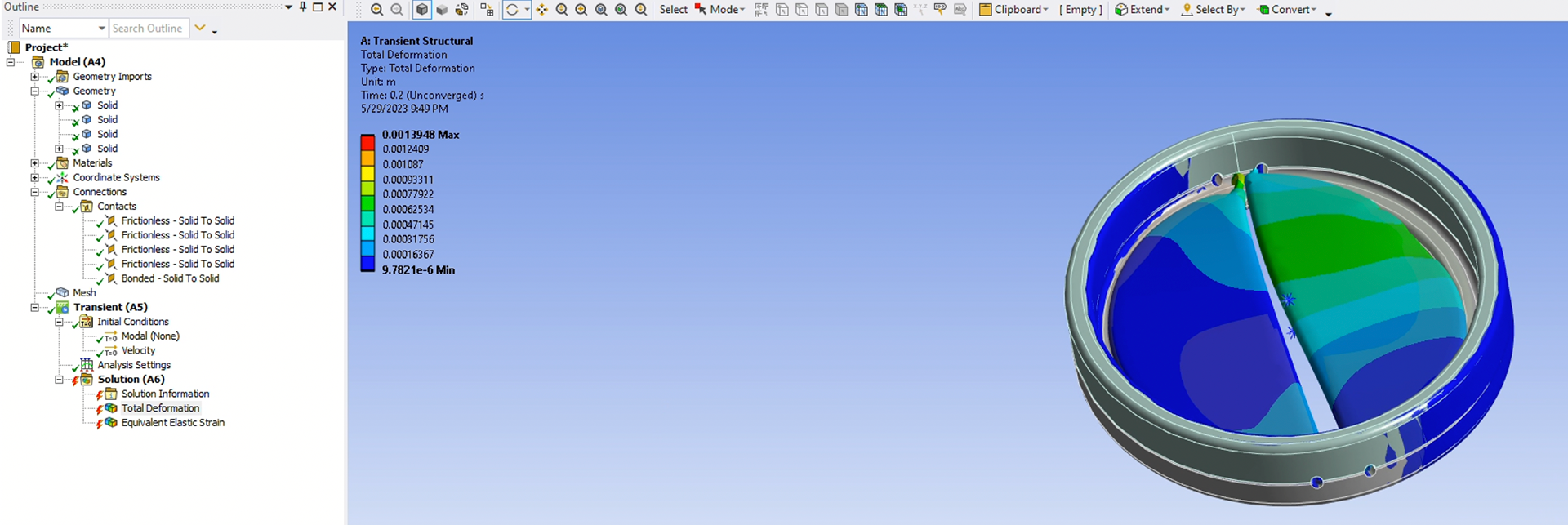This screenshot has width=1568, height=525.
Task: Switch to plain Shaded Exterior gray cube
Action: (442, 10)
